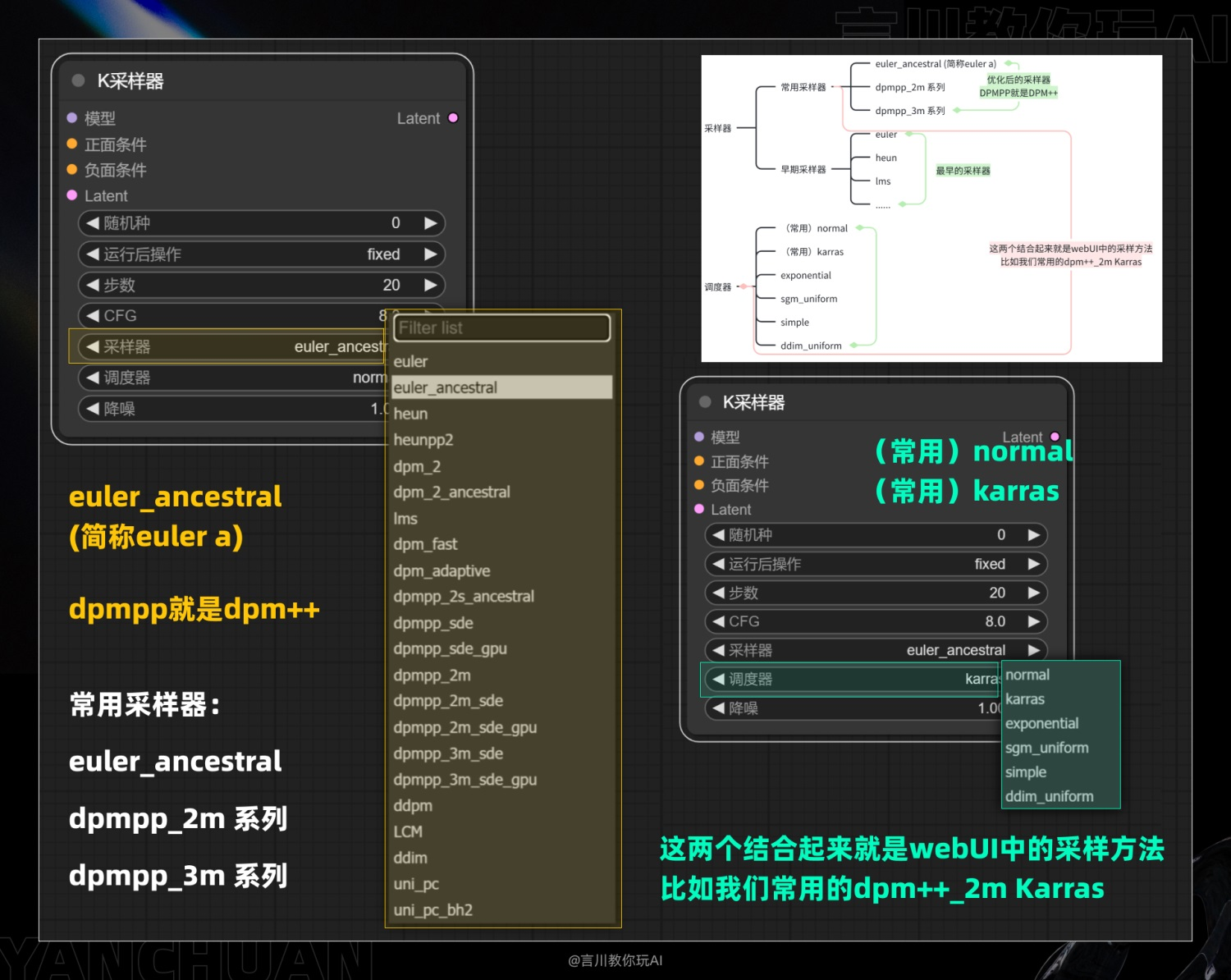Screen dimensions: 1231x980
Task: Cycle 运行后操作 forward with right arrow, right node
Action: coord(1034,564)
